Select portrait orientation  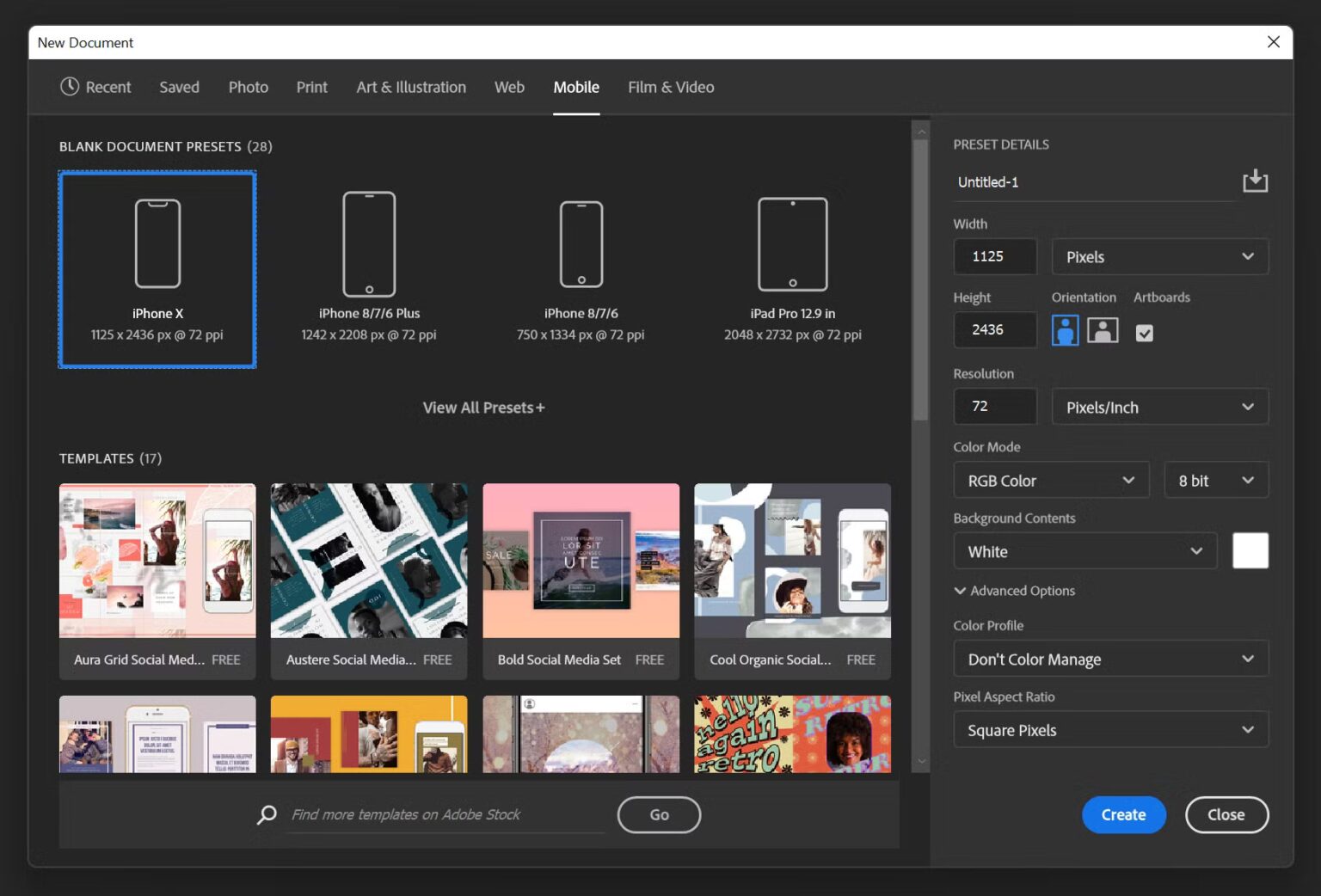coord(1065,329)
